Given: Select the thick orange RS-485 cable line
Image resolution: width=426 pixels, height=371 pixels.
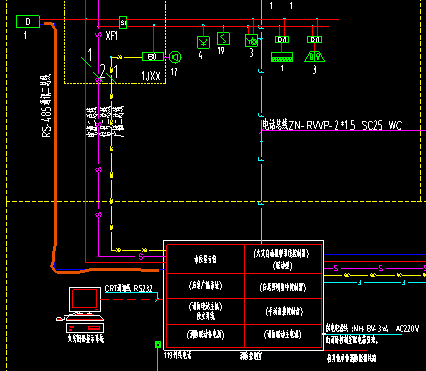Looking at the screenshot, I should (55, 147).
